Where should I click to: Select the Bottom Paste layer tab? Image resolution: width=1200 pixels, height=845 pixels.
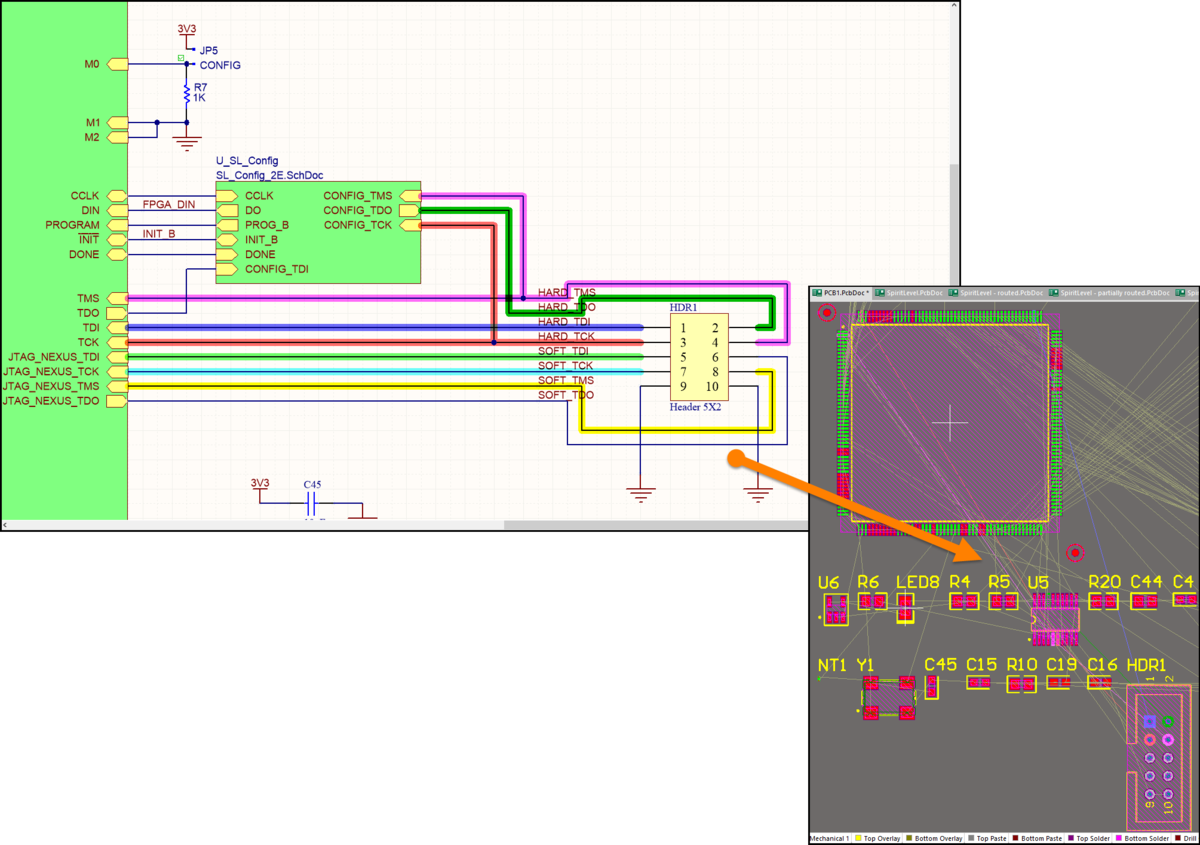[x=1036, y=838]
